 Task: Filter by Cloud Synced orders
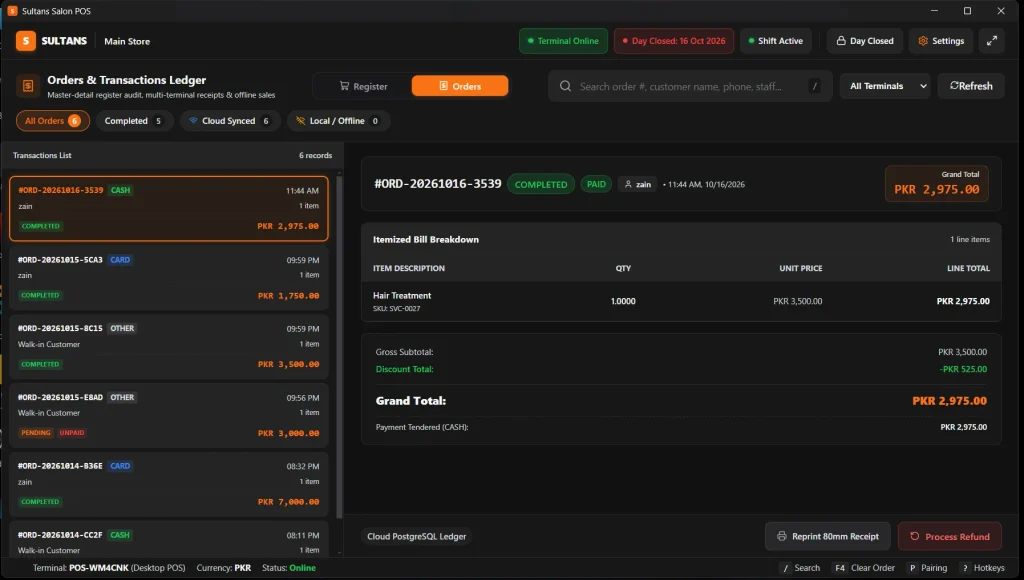[230, 121]
